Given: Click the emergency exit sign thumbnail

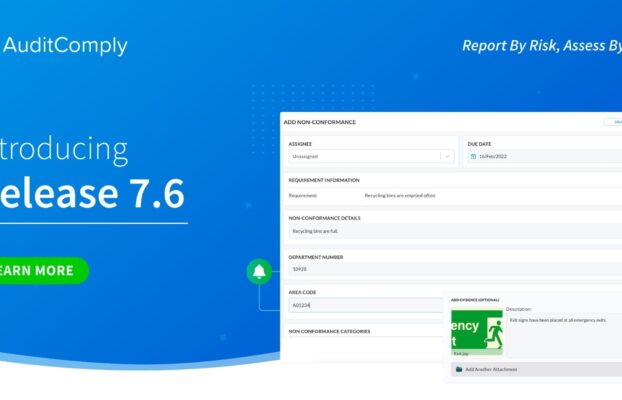Looking at the screenshot, I should point(477,333).
